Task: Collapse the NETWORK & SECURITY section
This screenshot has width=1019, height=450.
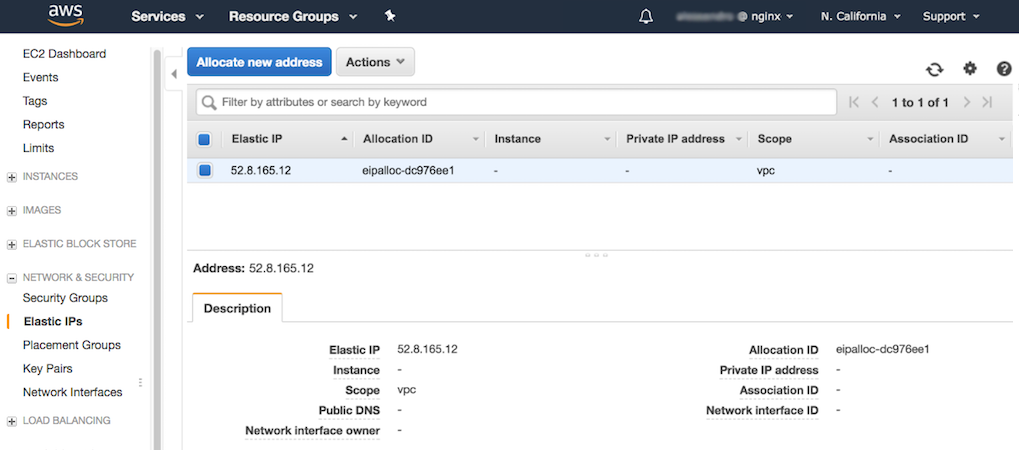Action: [x=12, y=278]
